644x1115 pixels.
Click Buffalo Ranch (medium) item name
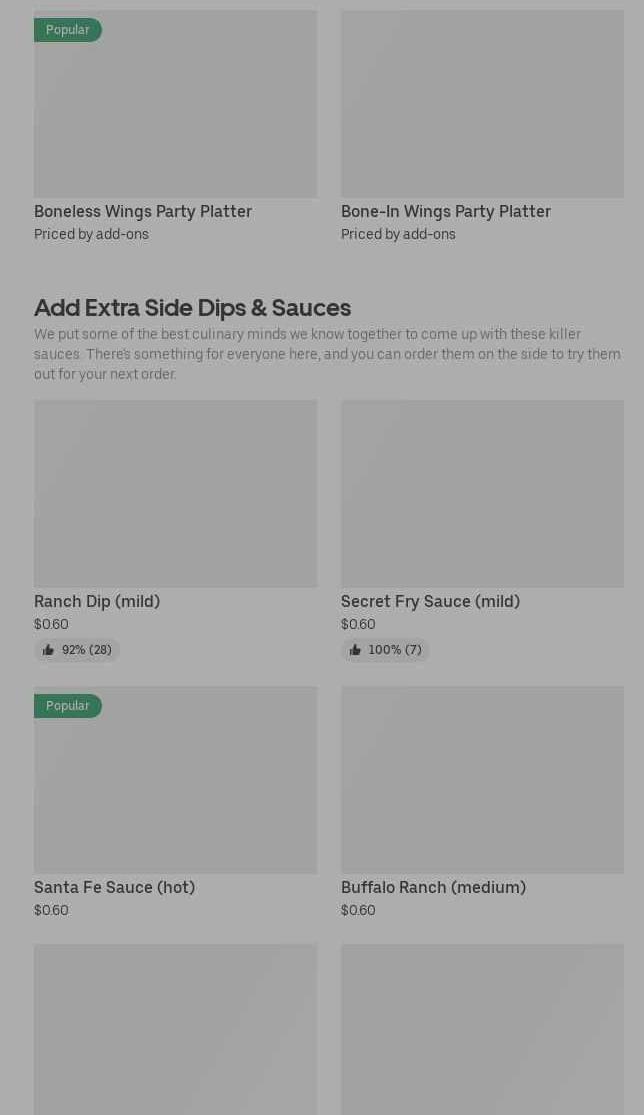click(433, 887)
